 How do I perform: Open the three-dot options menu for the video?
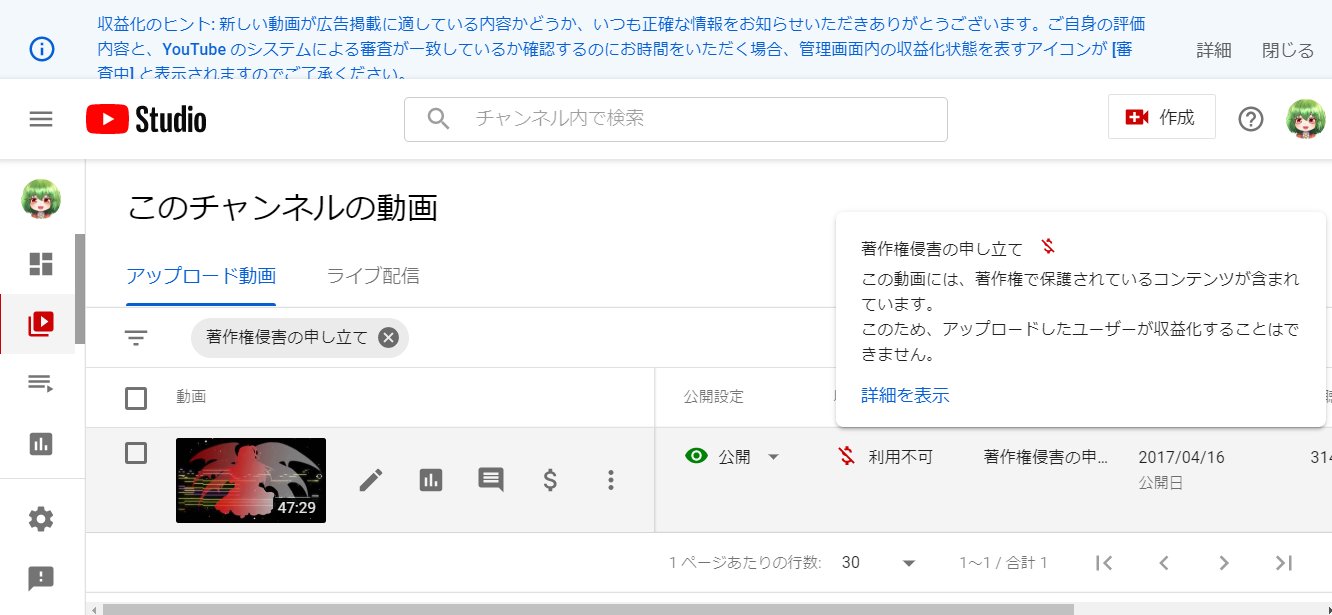[x=610, y=479]
